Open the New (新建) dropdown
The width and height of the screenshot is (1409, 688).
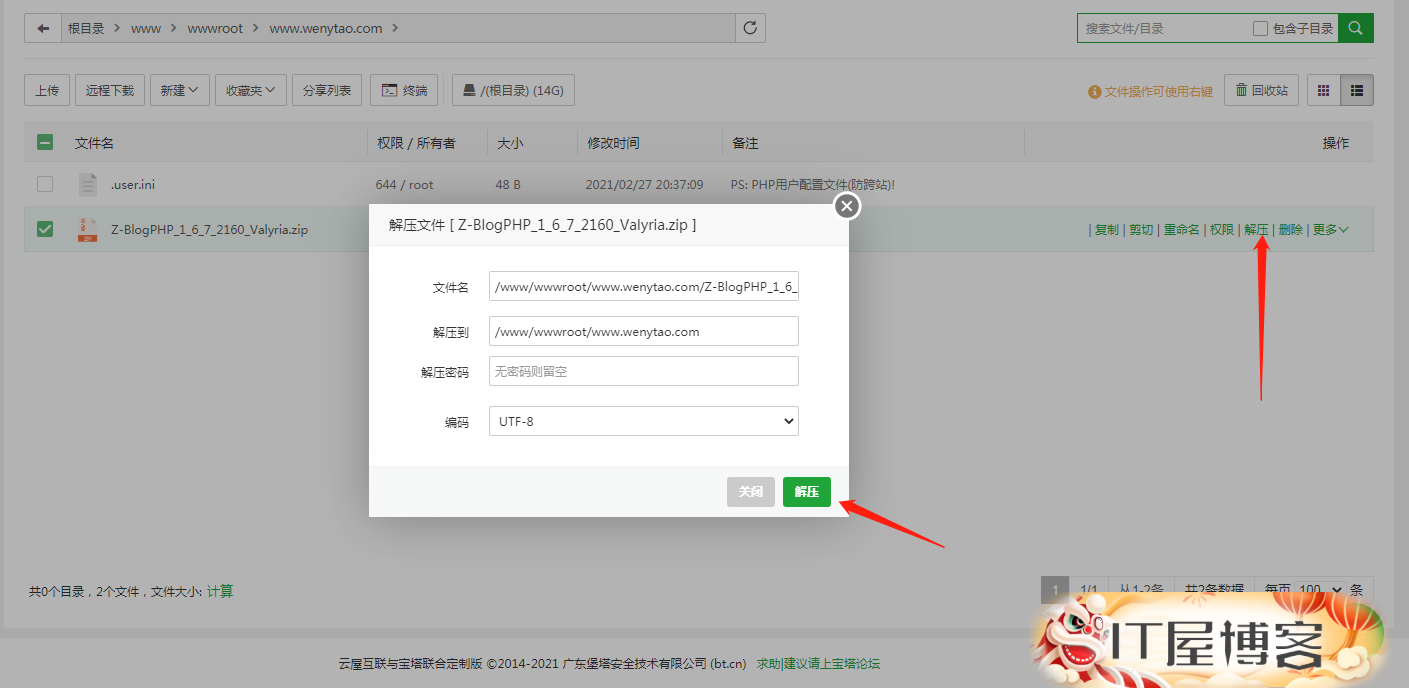(x=180, y=90)
